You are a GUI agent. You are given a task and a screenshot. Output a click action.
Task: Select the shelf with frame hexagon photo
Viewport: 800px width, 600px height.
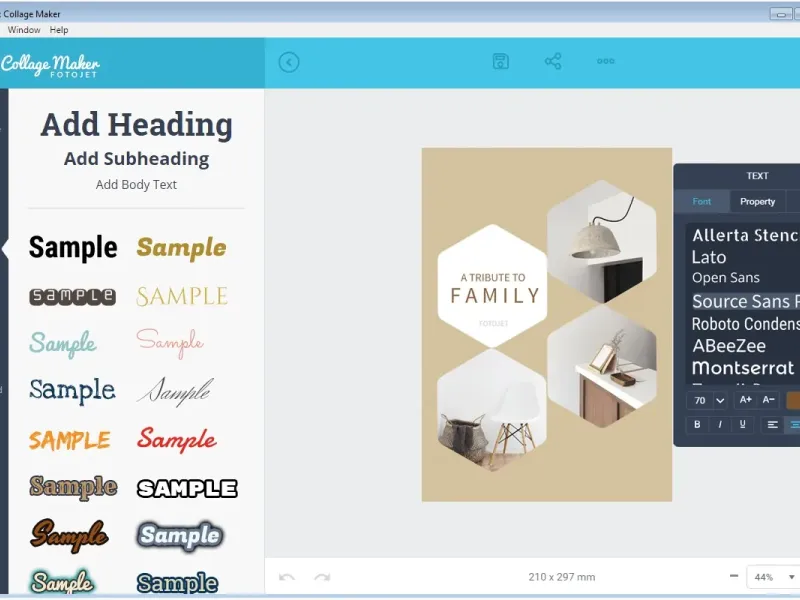pos(602,366)
